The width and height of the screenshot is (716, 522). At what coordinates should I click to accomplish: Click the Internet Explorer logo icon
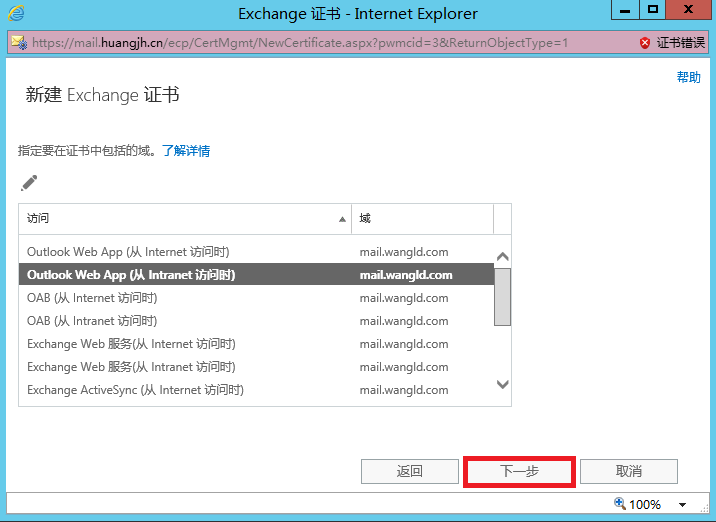[16, 13]
